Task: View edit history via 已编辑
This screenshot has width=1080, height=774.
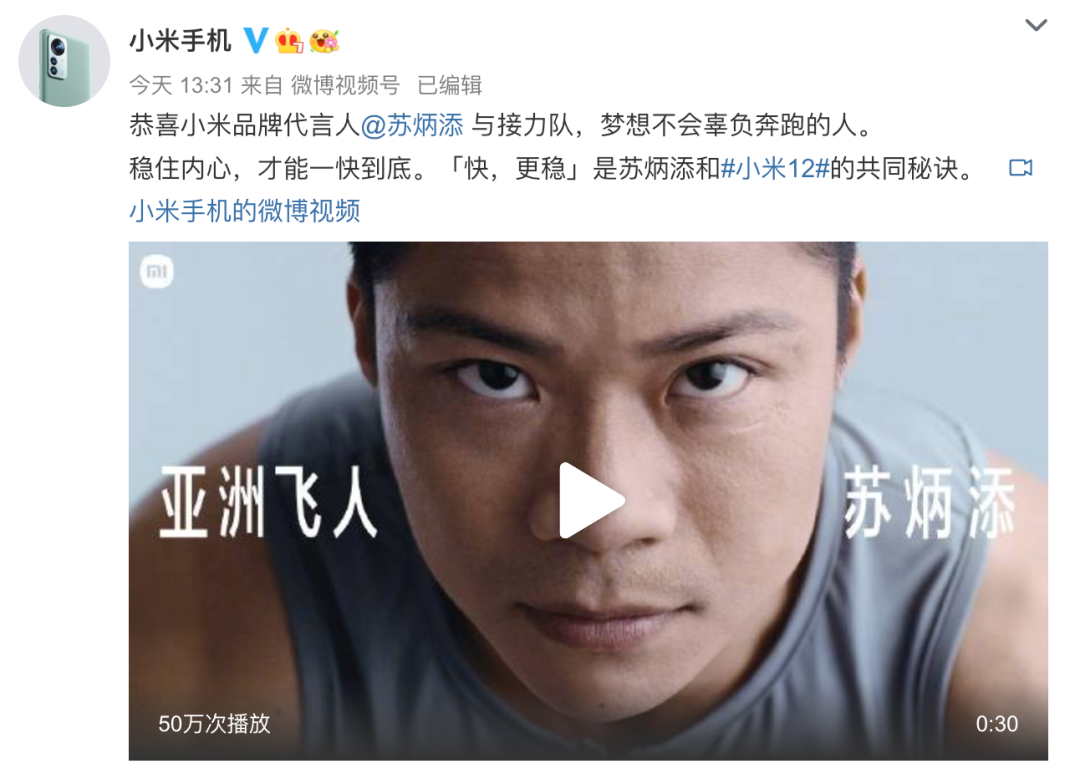Action: coord(450,85)
